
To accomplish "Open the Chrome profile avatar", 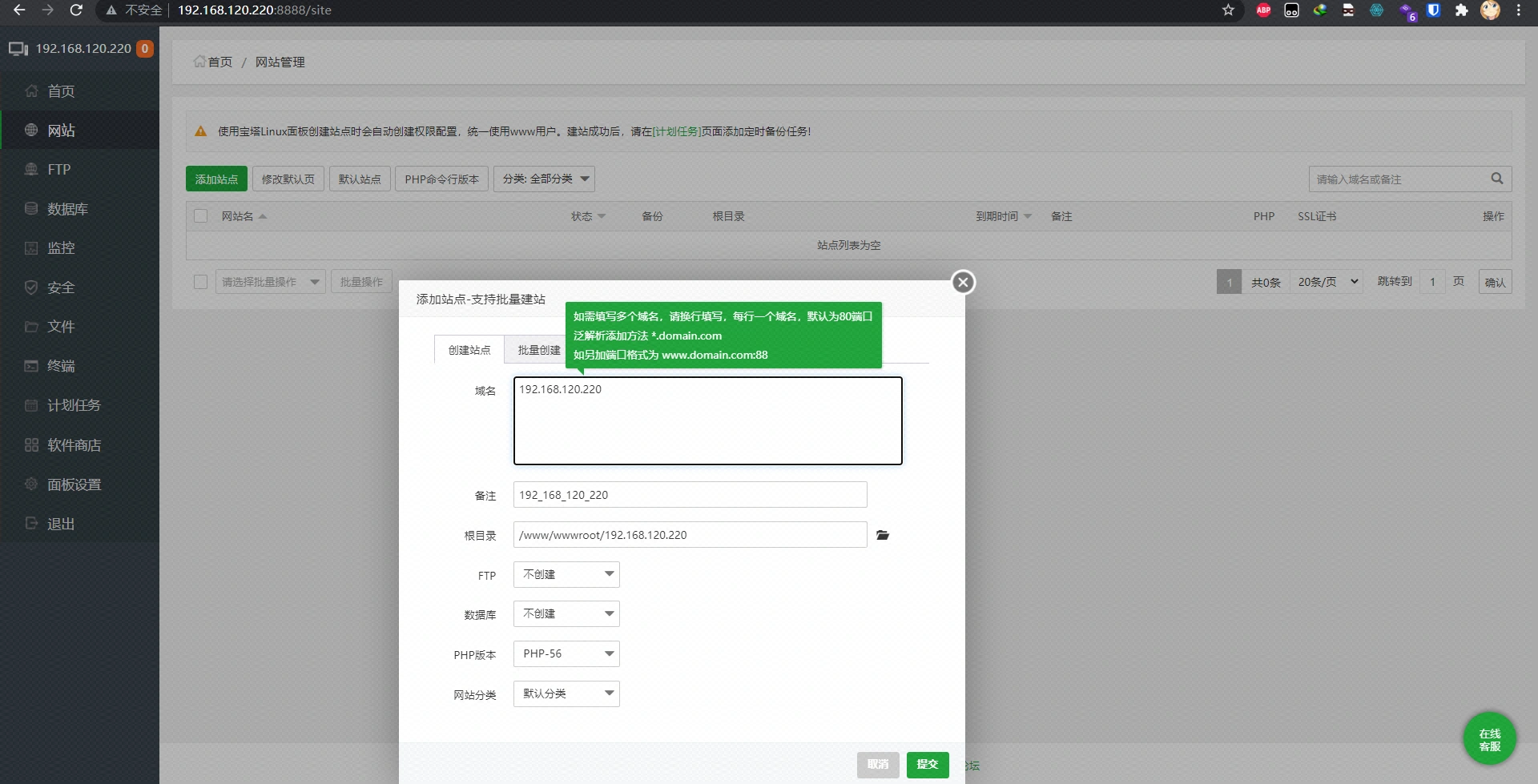I will click(1490, 10).
